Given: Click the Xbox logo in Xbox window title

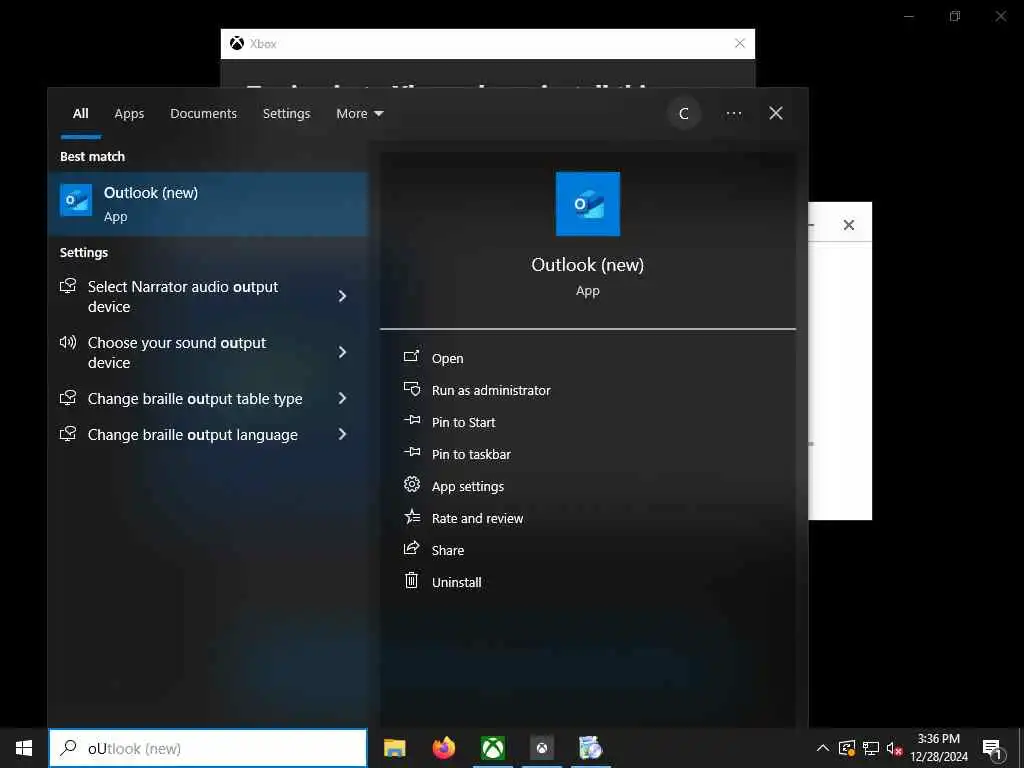Looking at the screenshot, I should click(236, 43).
